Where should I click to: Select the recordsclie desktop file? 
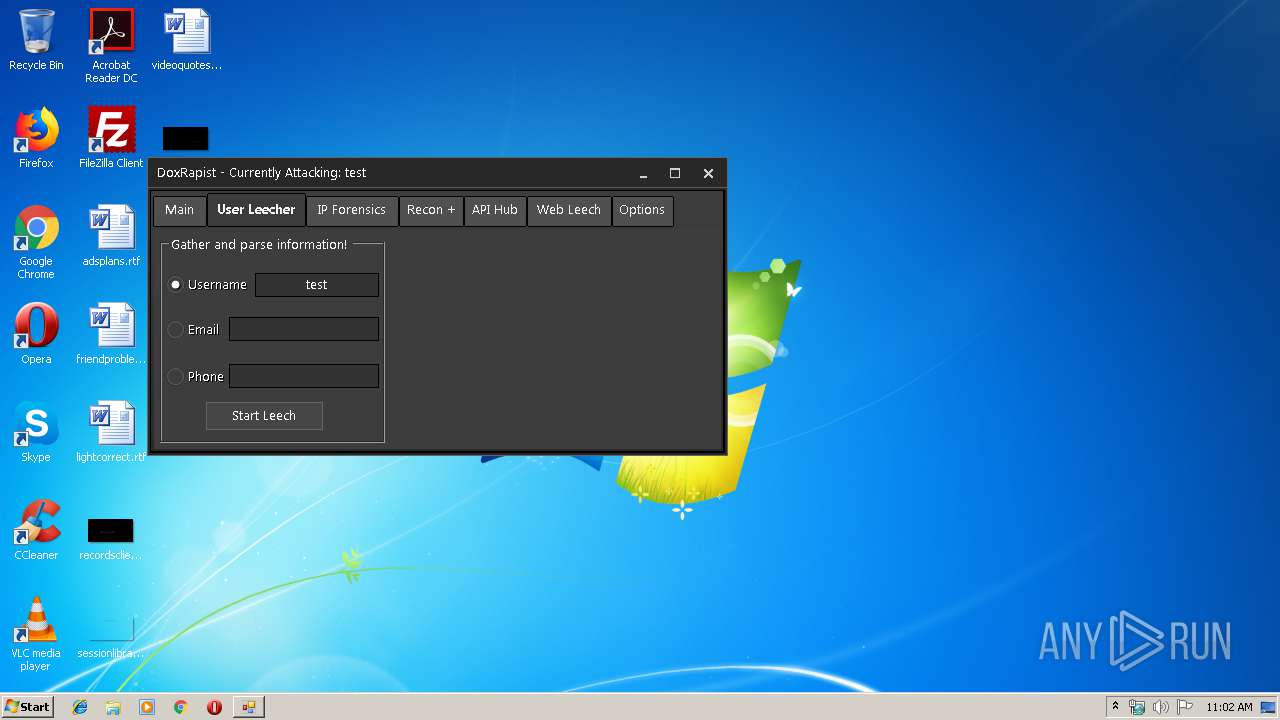[111, 539]
